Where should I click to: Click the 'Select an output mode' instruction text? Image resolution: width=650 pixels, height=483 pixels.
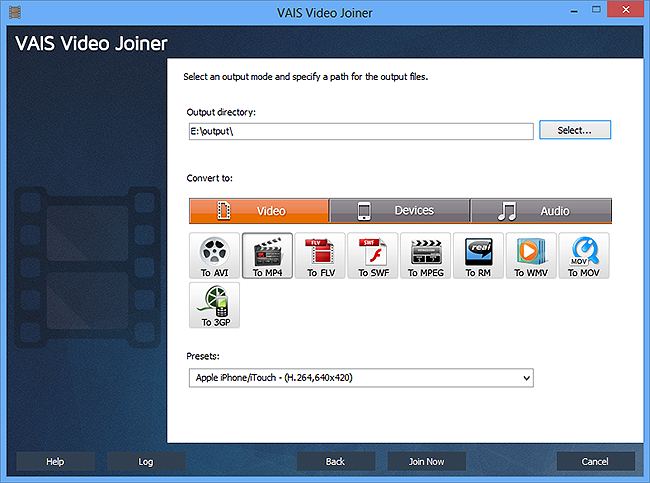pyautogui.click(x=306, y=77)
